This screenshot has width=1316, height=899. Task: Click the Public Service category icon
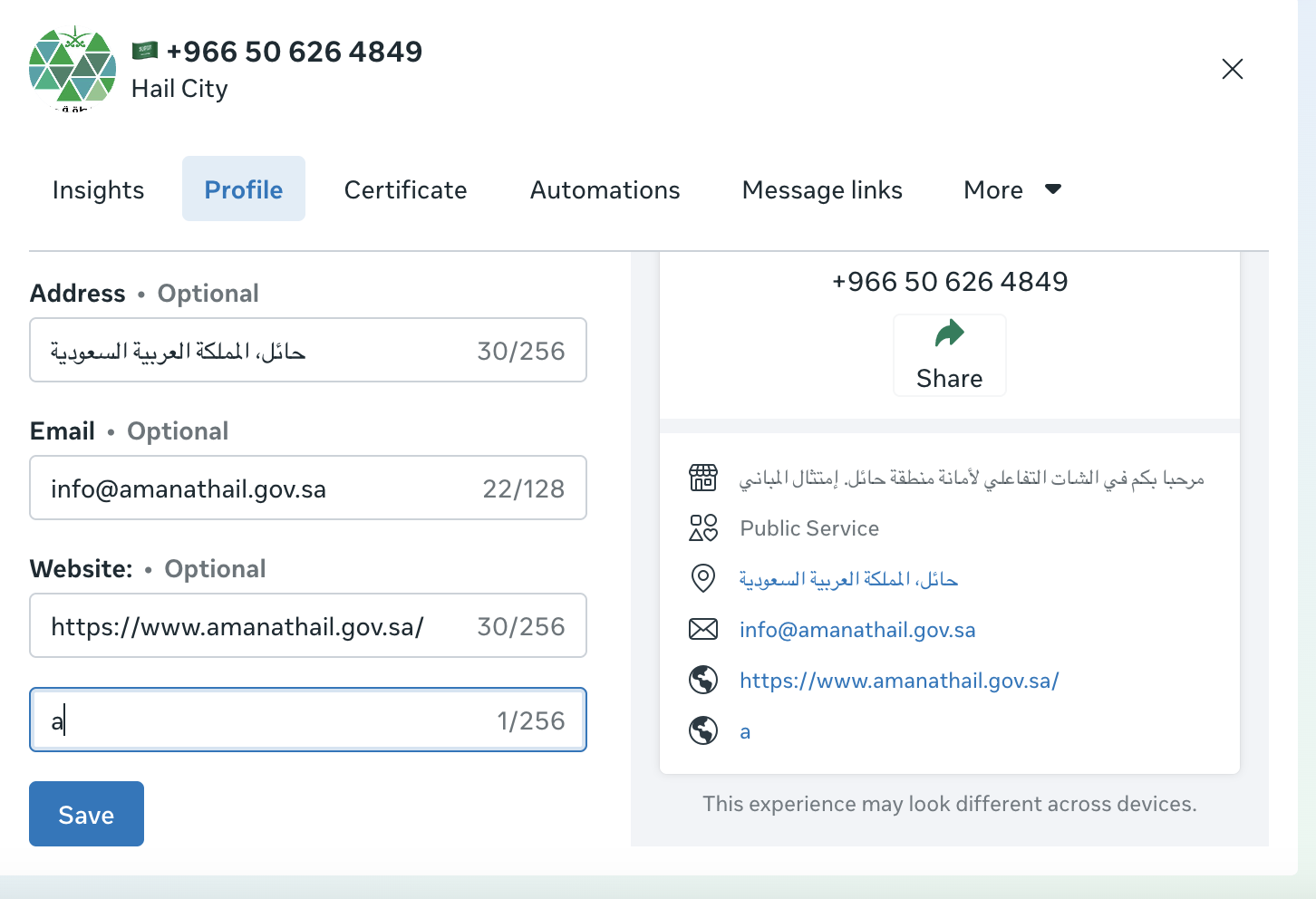pyautogui.click(x=703, y=527)
